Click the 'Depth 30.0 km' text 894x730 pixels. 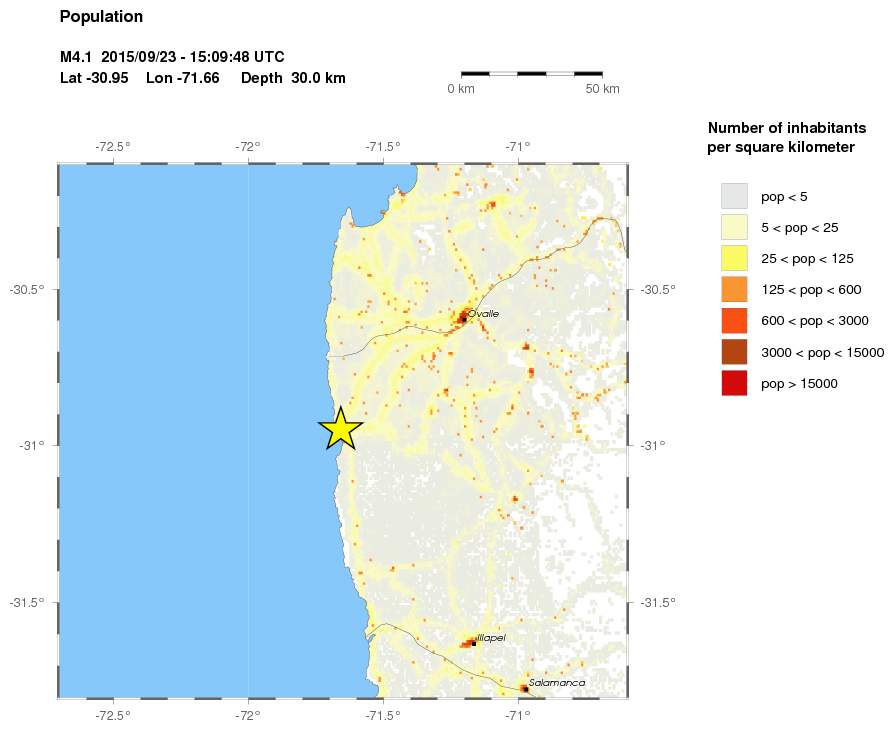293,78
